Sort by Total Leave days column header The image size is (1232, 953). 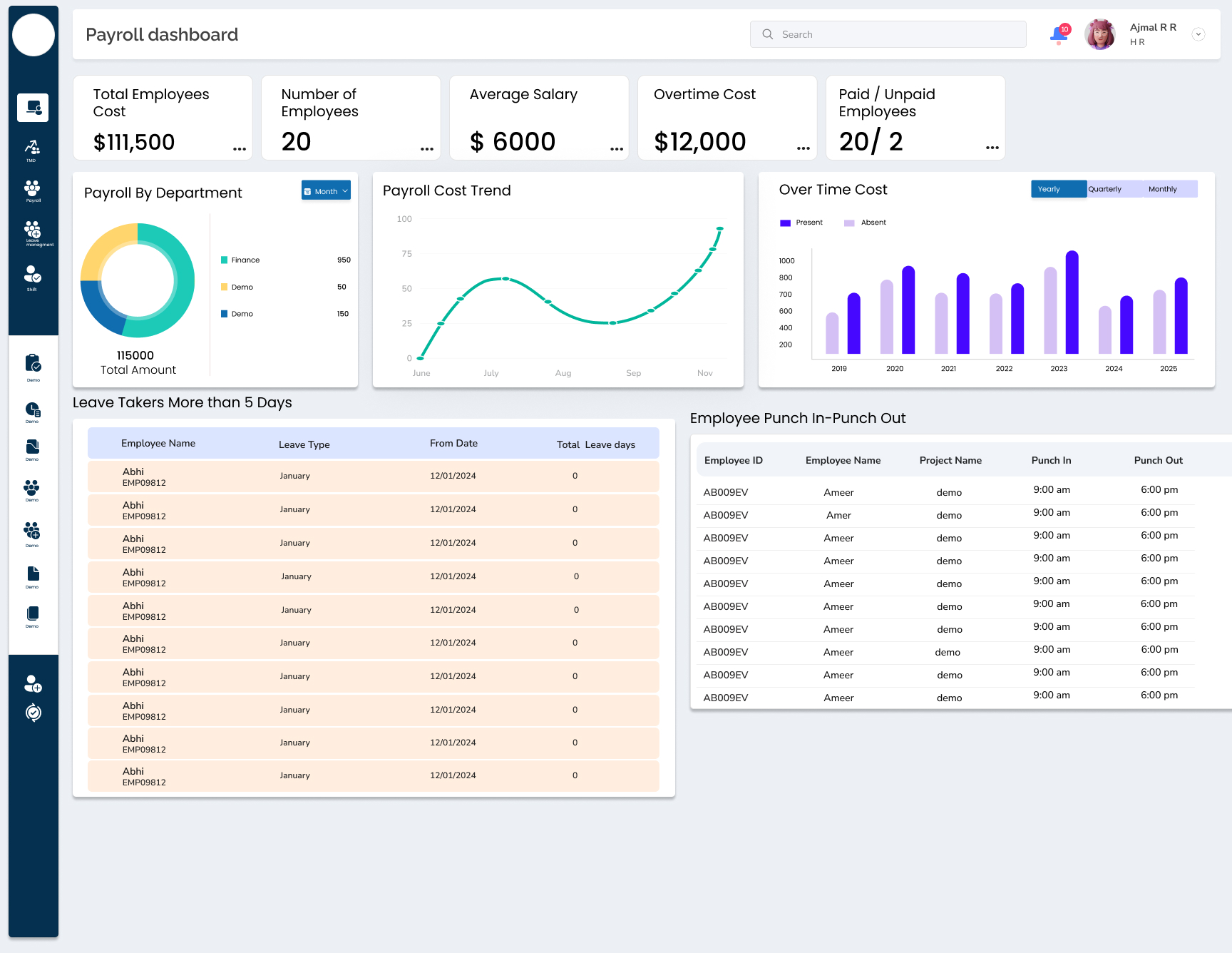[596, 444]
